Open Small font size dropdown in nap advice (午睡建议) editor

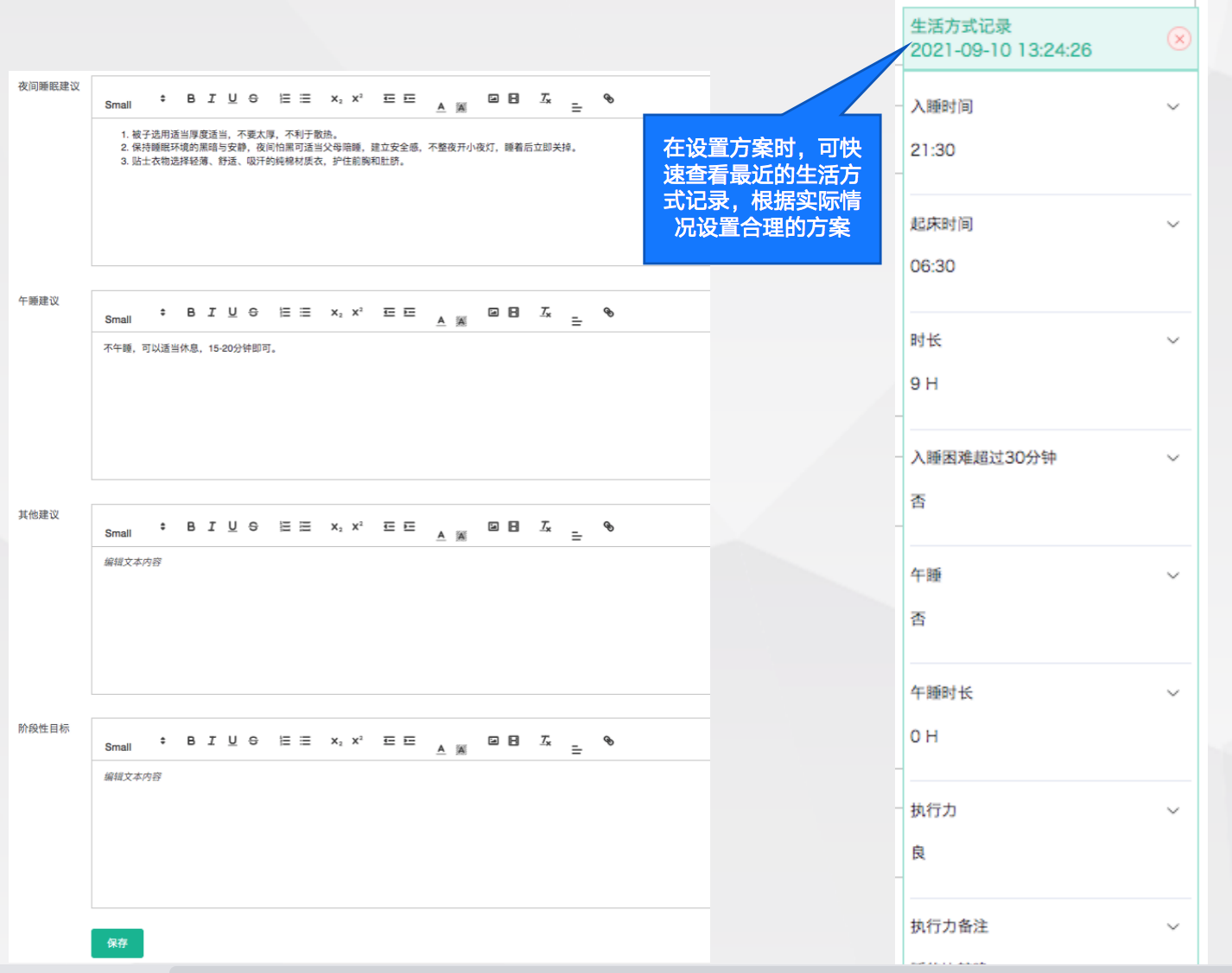point(135,316)
